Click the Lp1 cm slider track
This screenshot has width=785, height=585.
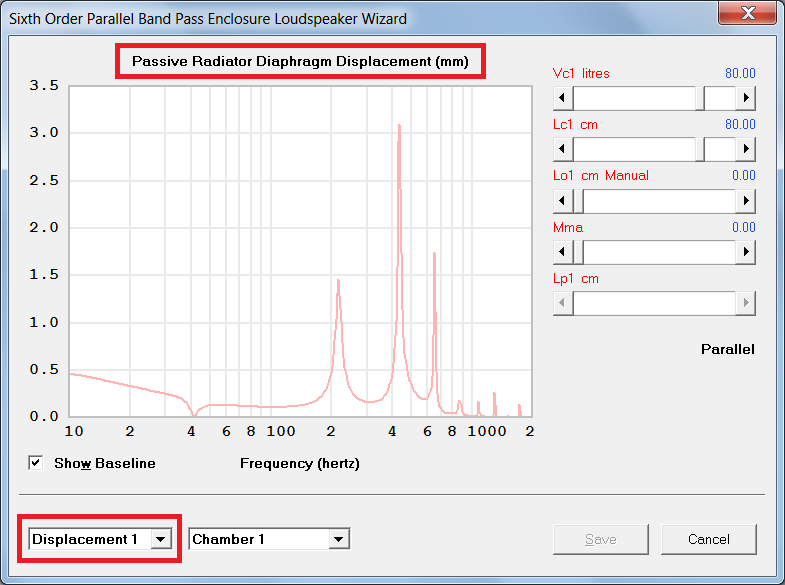654,303
